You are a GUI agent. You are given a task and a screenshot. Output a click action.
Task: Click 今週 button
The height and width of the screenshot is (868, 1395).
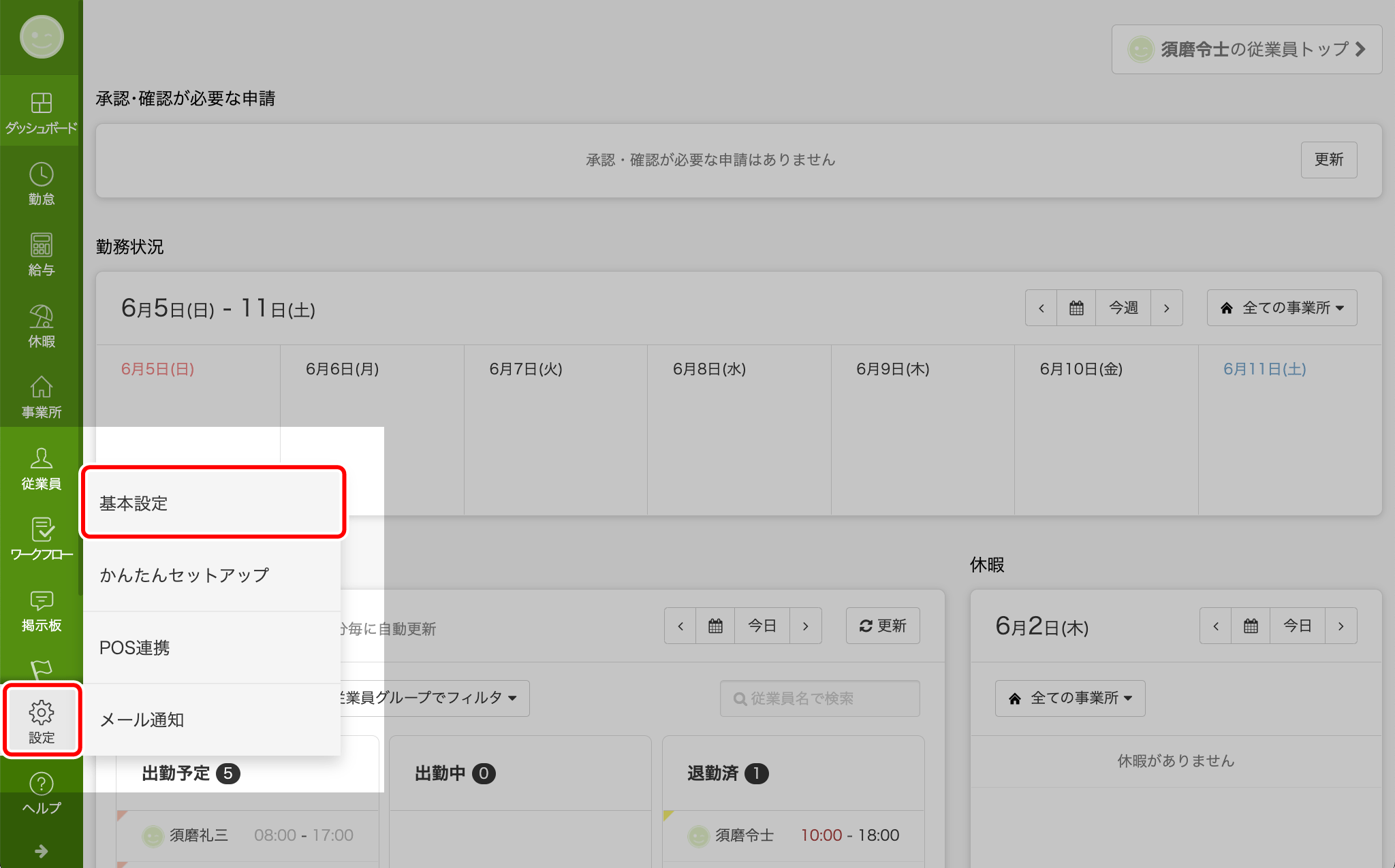tap(1123, 308)
